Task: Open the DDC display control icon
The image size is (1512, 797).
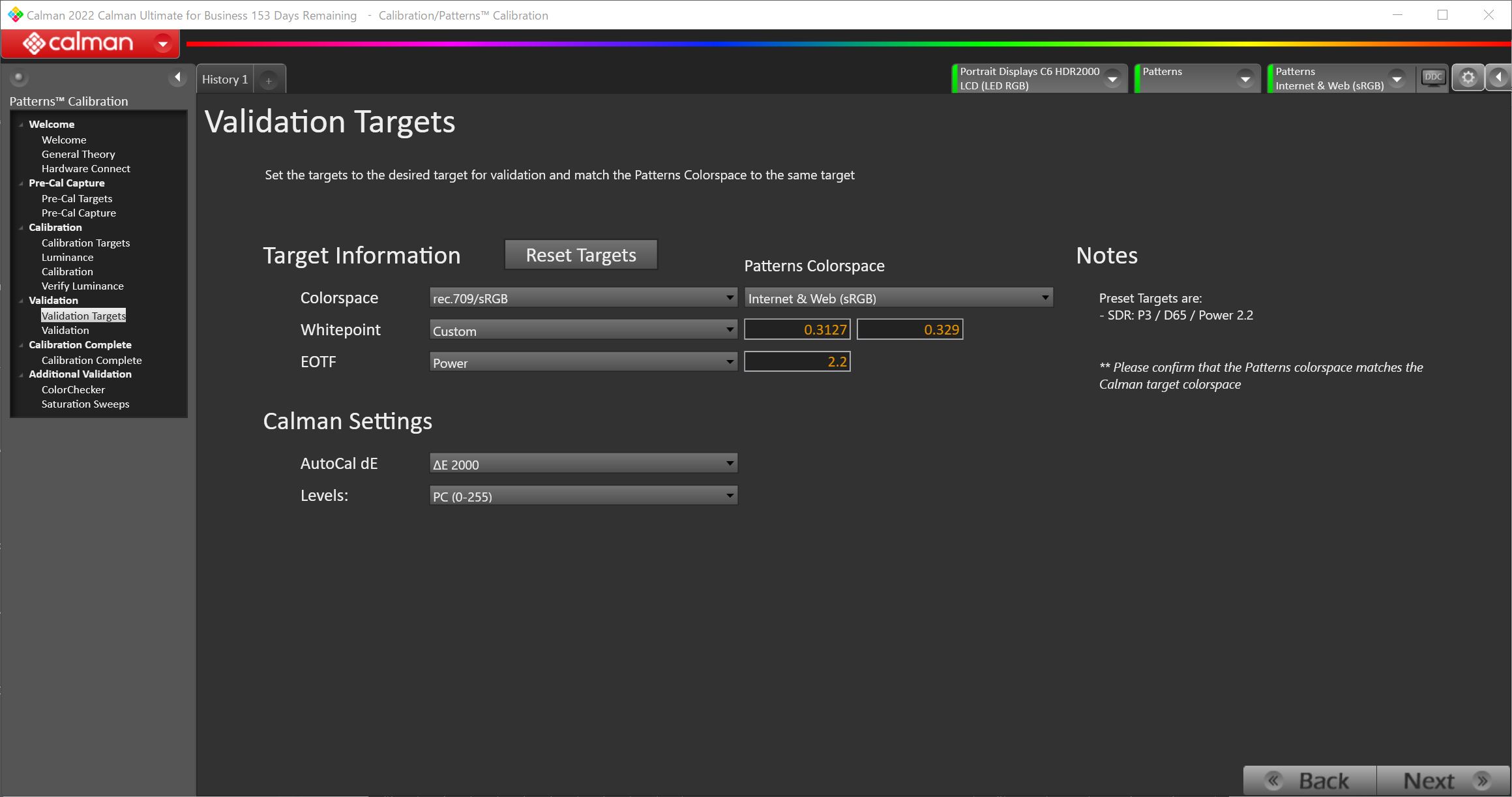Action: (x=1433, y=78)
